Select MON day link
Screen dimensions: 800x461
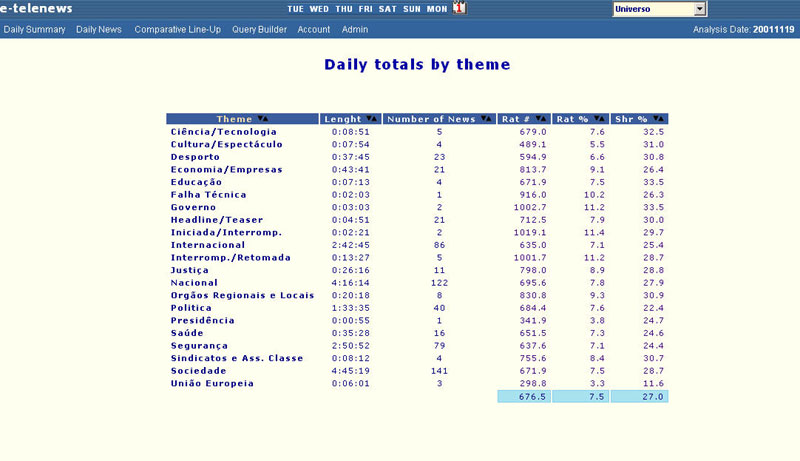tap(437, 9)
